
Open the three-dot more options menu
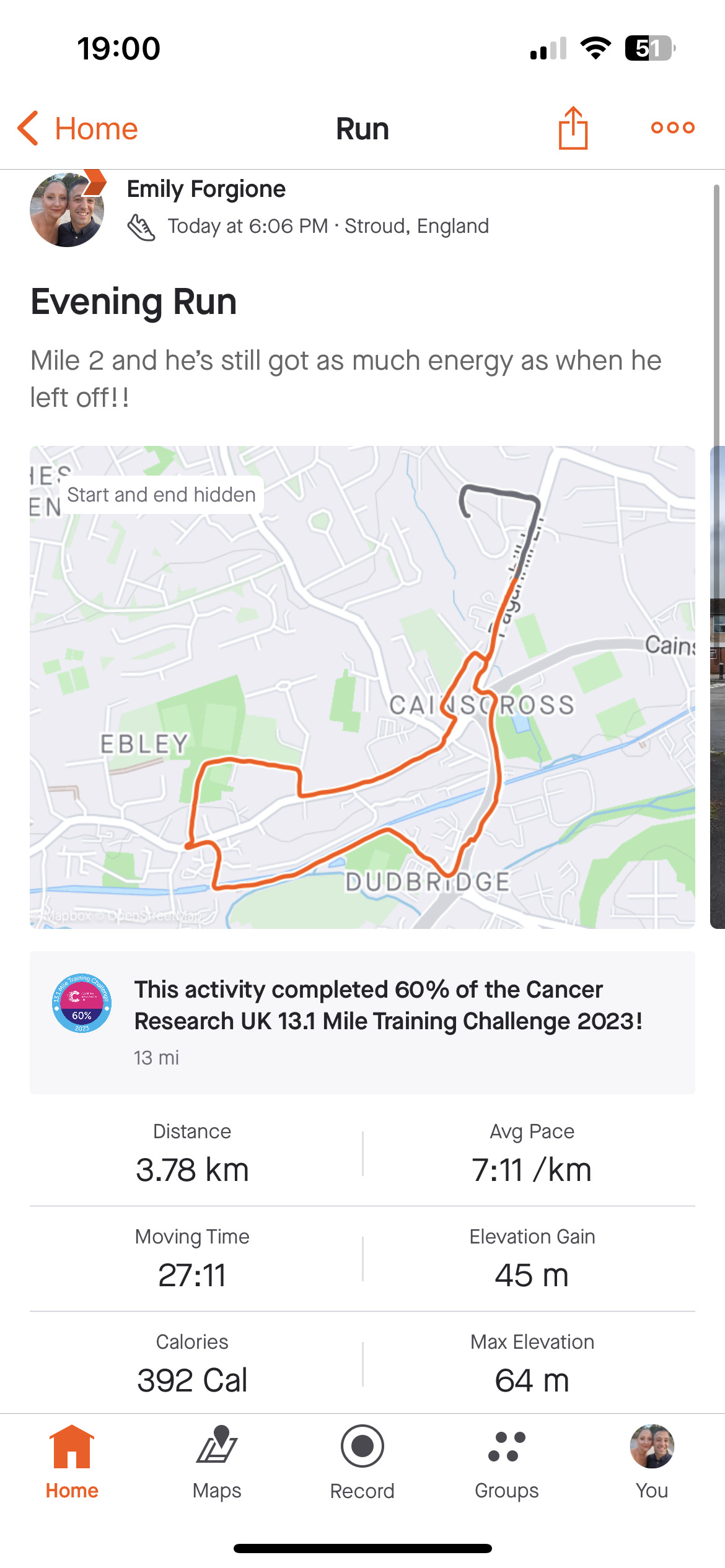tap(672, 128)
